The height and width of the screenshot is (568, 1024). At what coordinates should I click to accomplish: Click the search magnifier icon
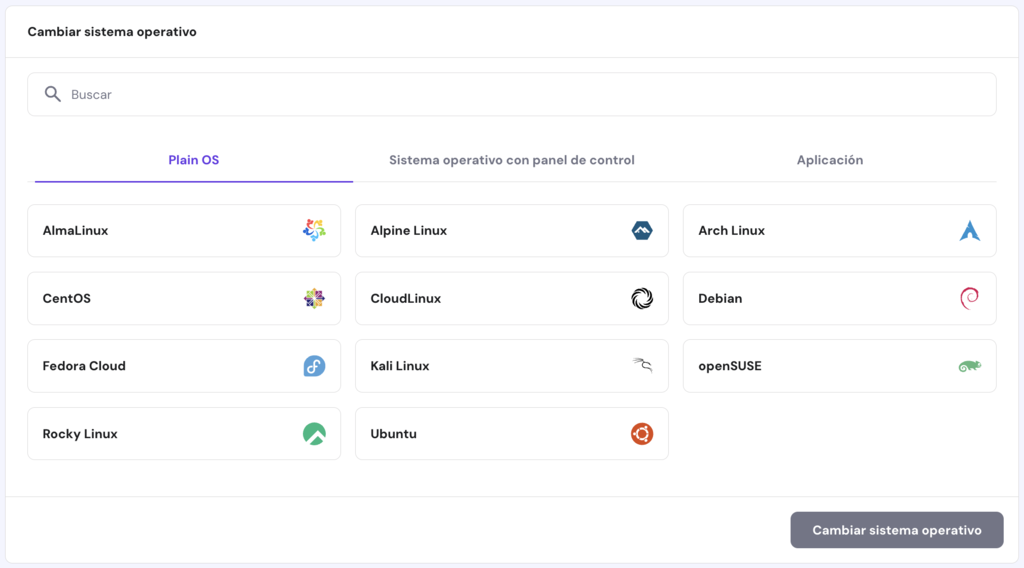53,94
